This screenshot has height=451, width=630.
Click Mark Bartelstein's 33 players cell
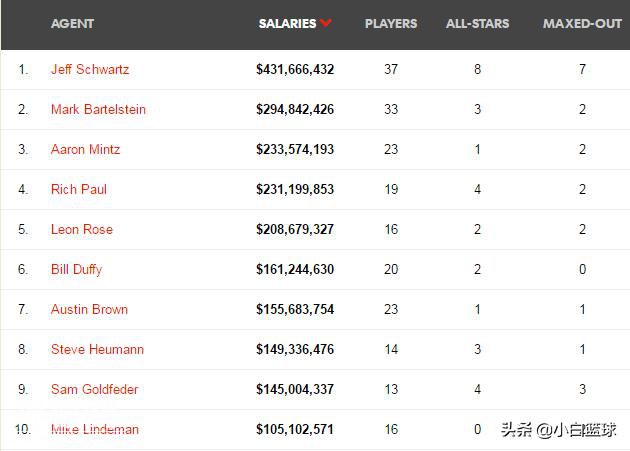coord(390,110)
